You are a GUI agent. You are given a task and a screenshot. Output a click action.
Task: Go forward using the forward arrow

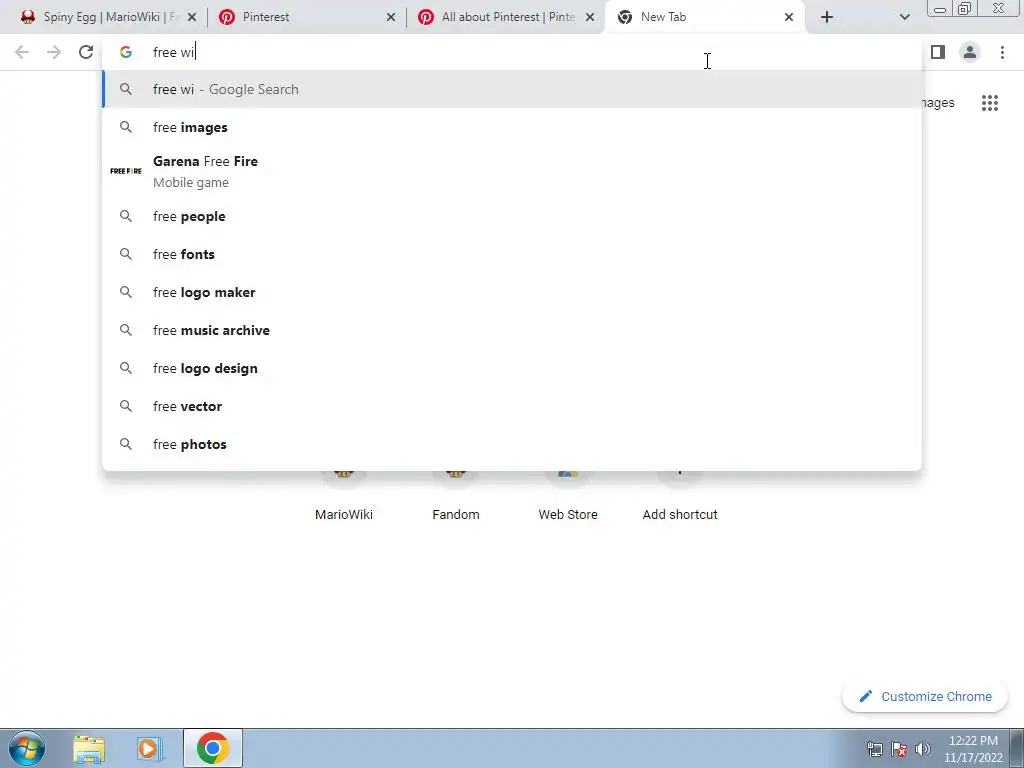[54, 52]
